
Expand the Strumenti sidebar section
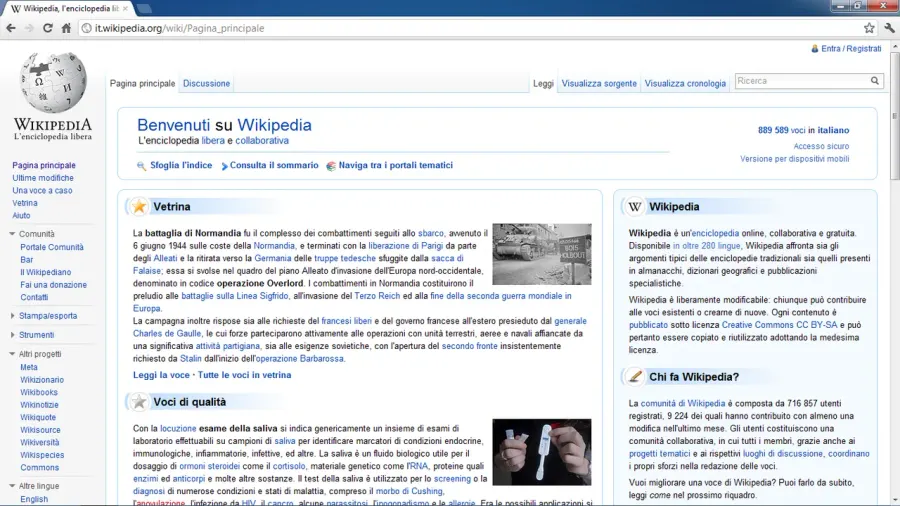tap(13, 334)
